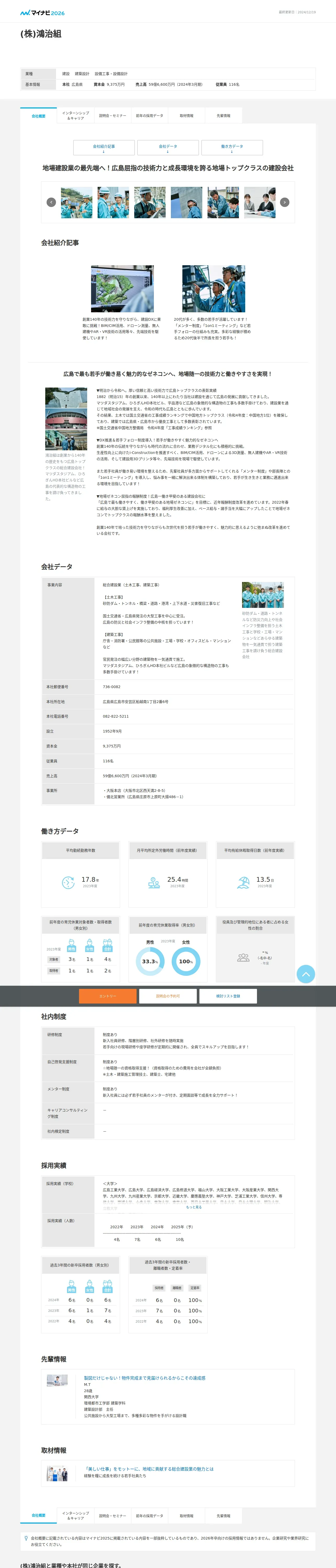Open sixth carousel thumbnail of office meeting
The width and height of the screenshot is (336, 1568).
[260, 202]
